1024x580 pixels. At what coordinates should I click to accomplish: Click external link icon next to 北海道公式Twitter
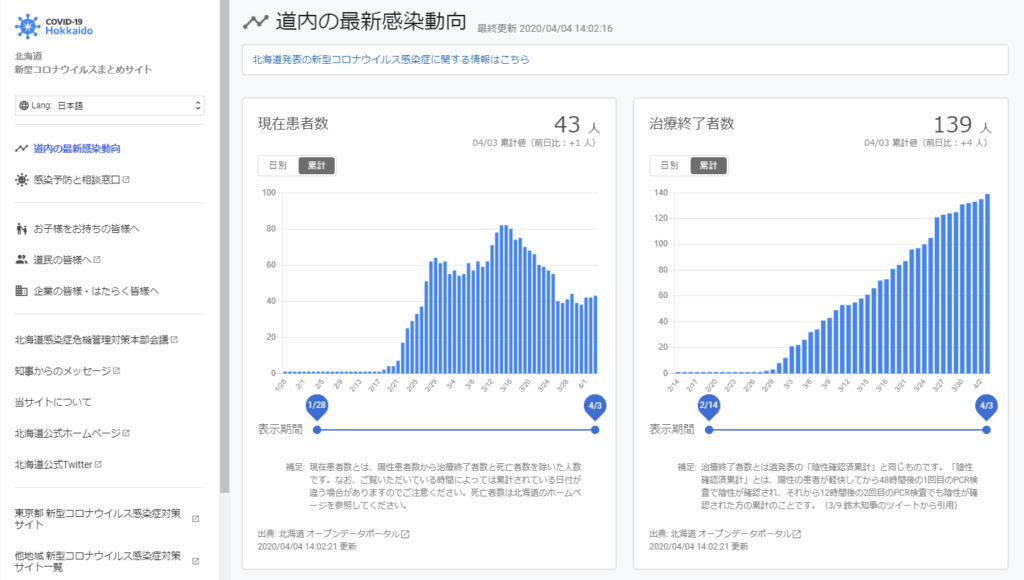tap(98, 465)
